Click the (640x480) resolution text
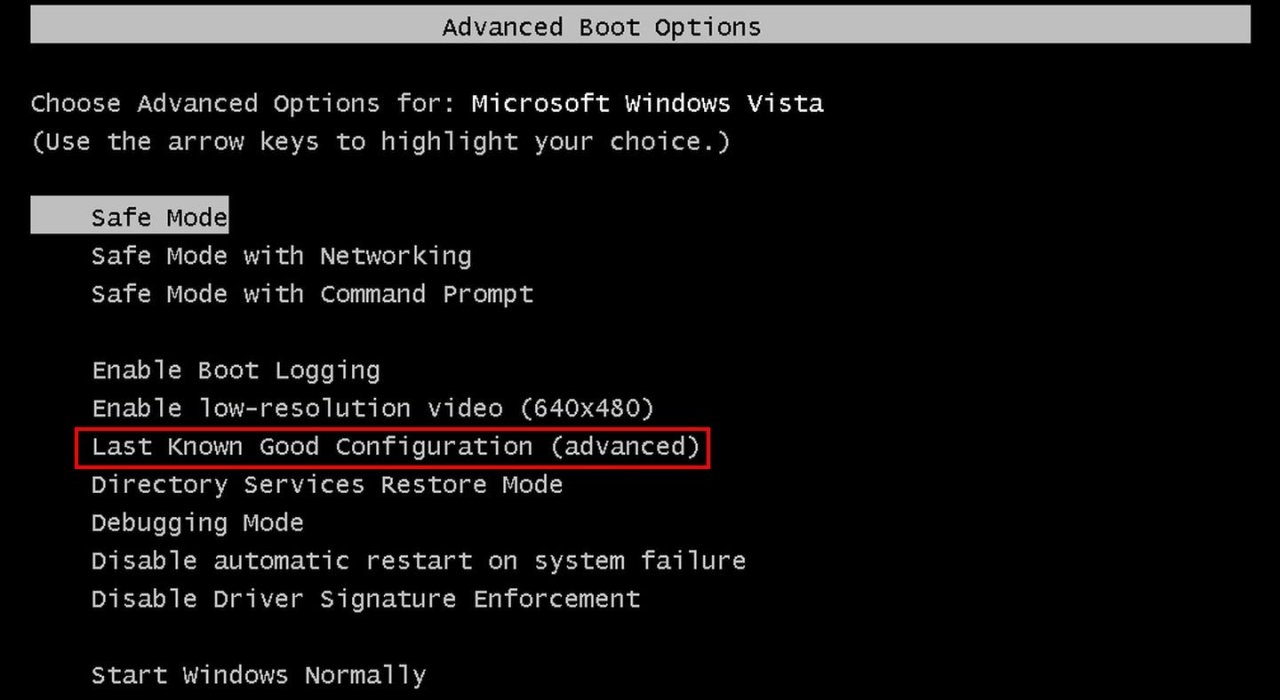The image size is (1280, 700). (586, 409)
